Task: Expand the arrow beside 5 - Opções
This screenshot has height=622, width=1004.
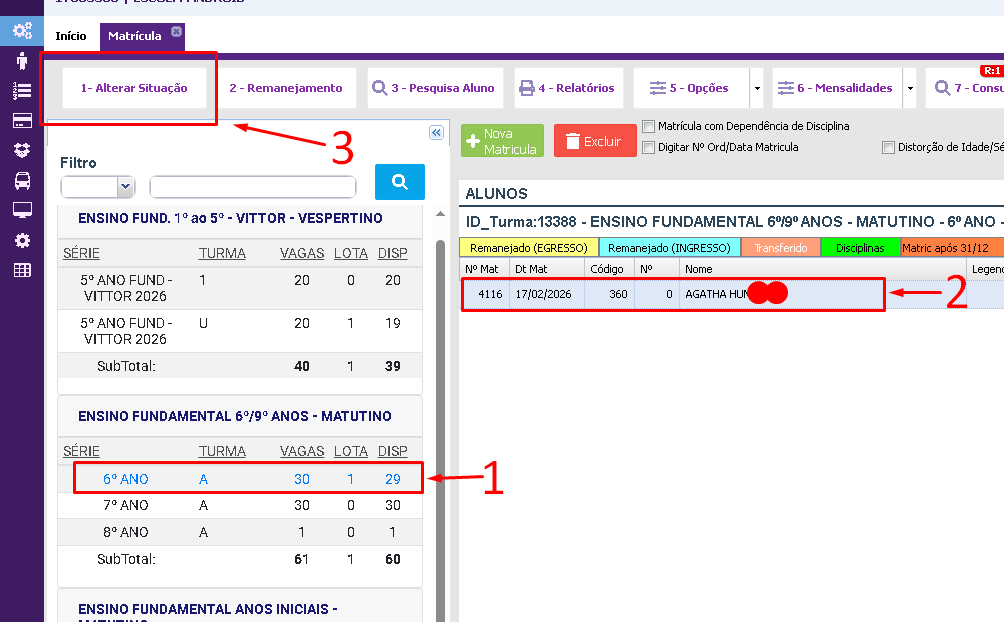Action: (757, 89)
